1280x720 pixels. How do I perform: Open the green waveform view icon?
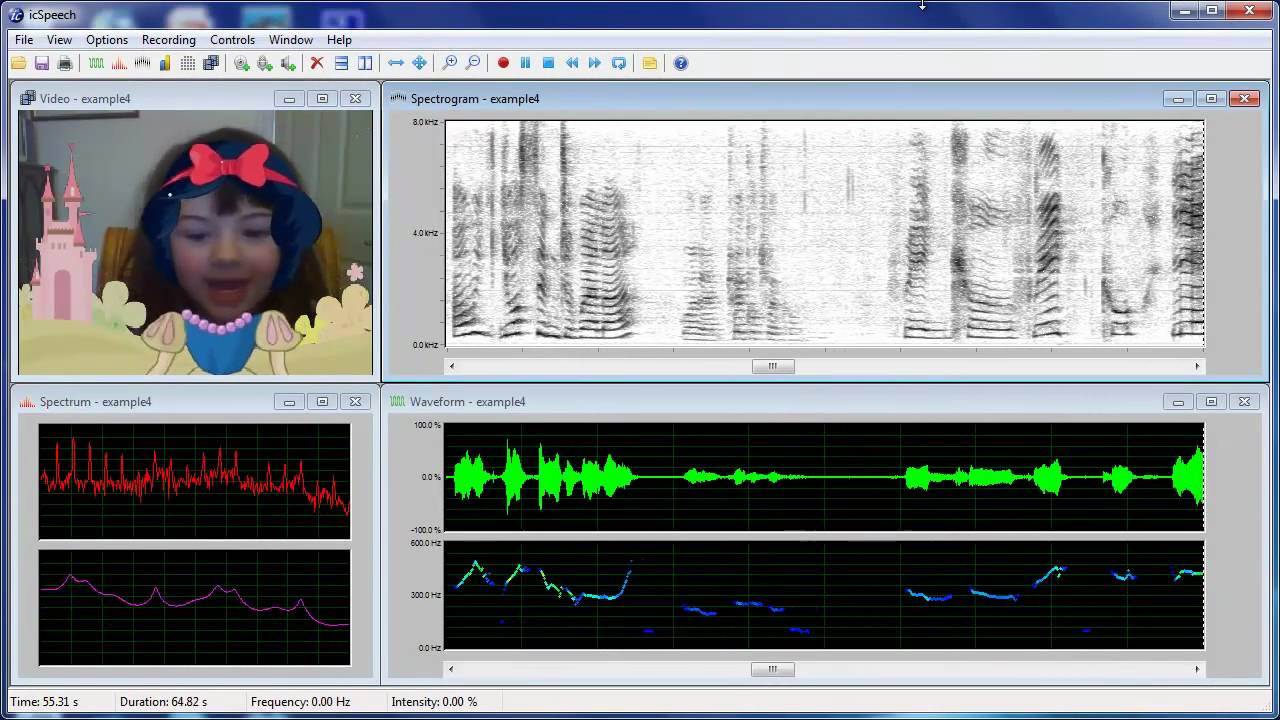[96, 63]
